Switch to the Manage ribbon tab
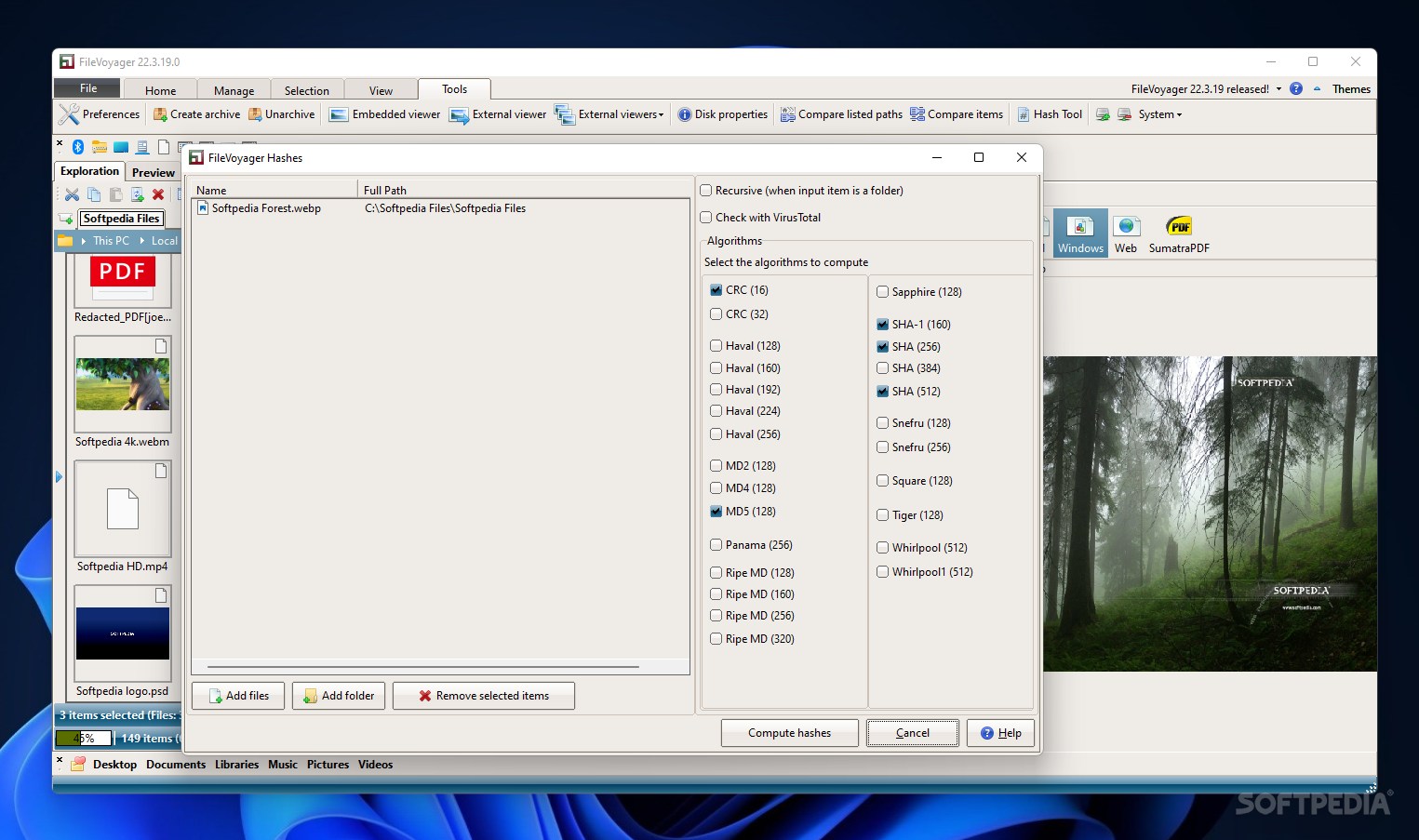This screenshot has height=840, width=1419. tap(234, 90)
